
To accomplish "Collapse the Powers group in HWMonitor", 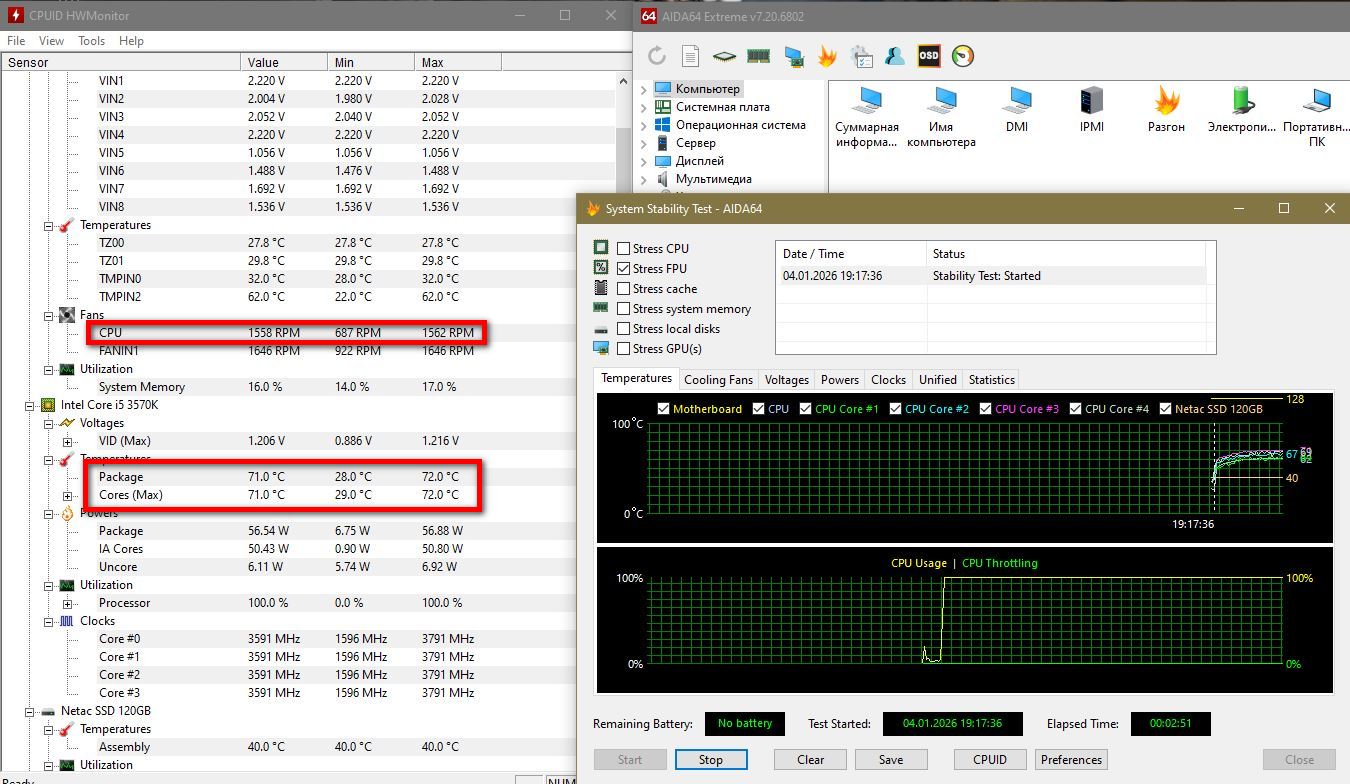I will point(48,513).
